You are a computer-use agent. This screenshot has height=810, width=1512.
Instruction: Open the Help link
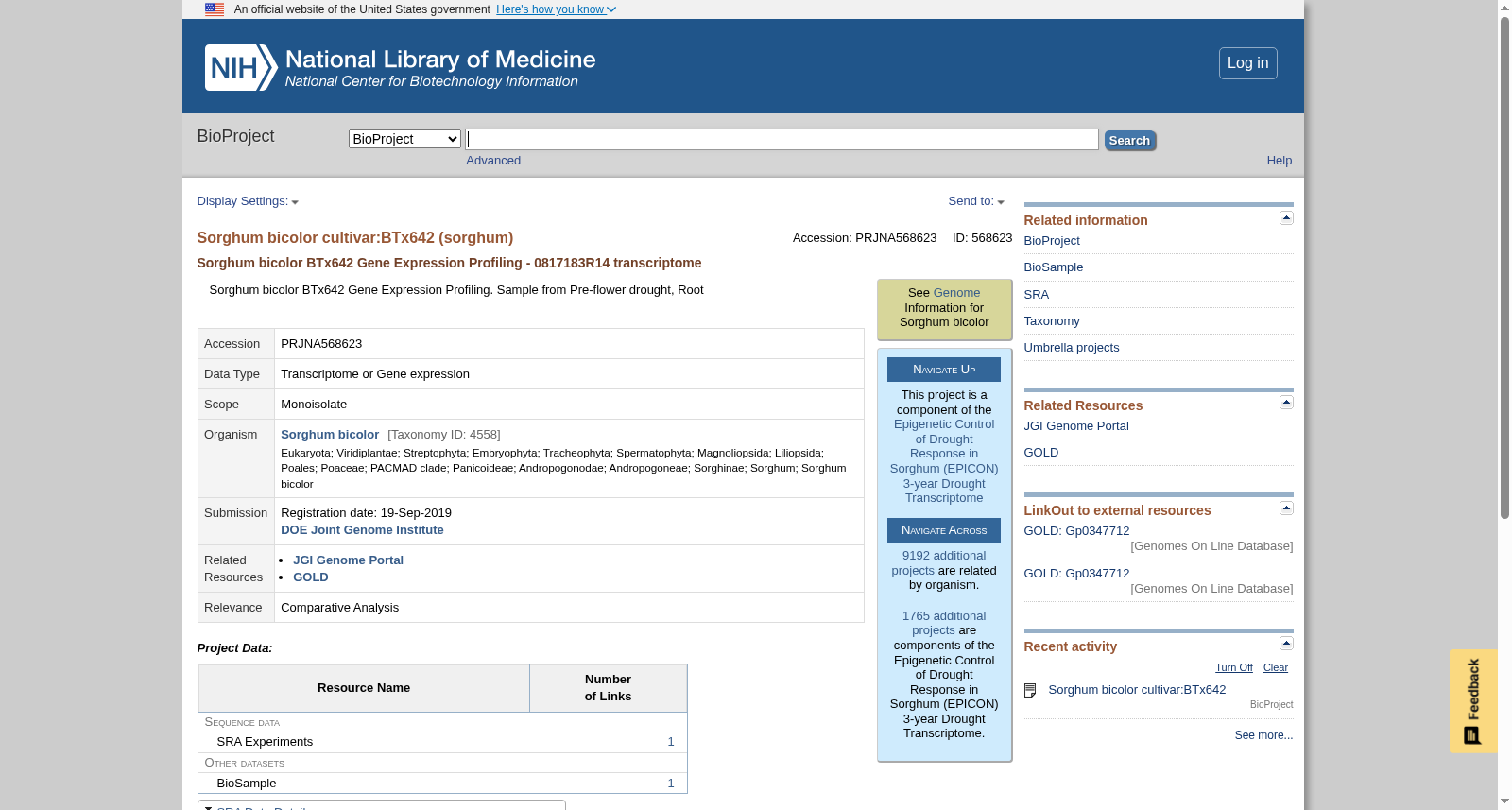(1279, 161)
